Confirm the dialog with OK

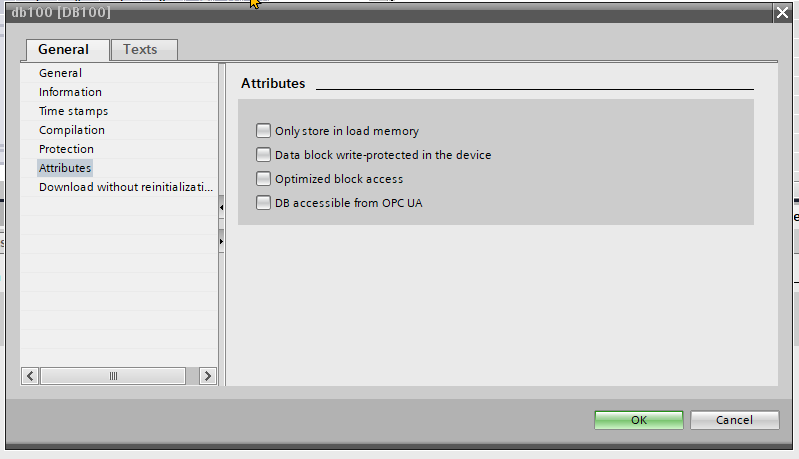click(638, 420)
